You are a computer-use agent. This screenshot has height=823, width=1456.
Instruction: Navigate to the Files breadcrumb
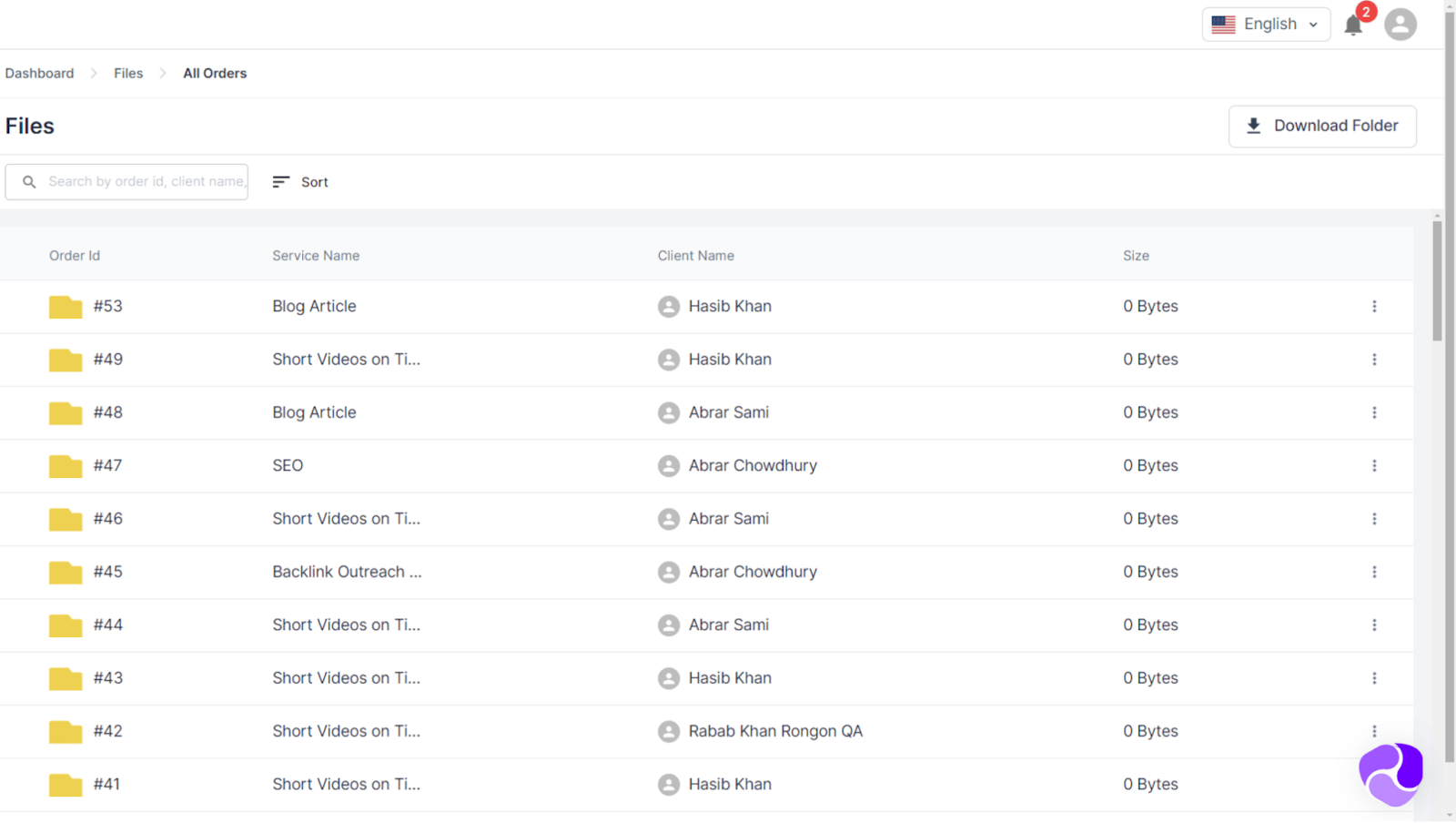(x=128, y=74)
